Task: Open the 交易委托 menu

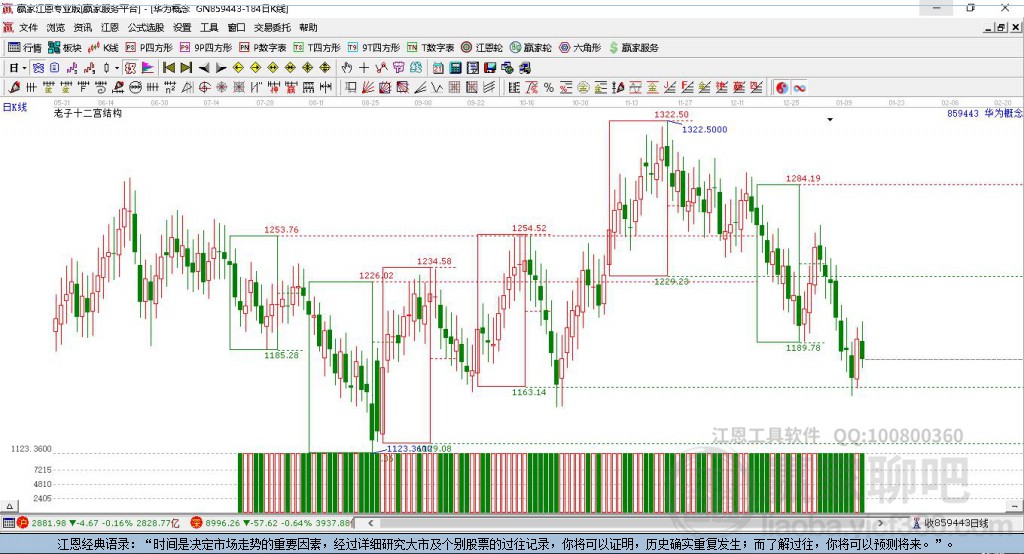Action: coord(272,27)
